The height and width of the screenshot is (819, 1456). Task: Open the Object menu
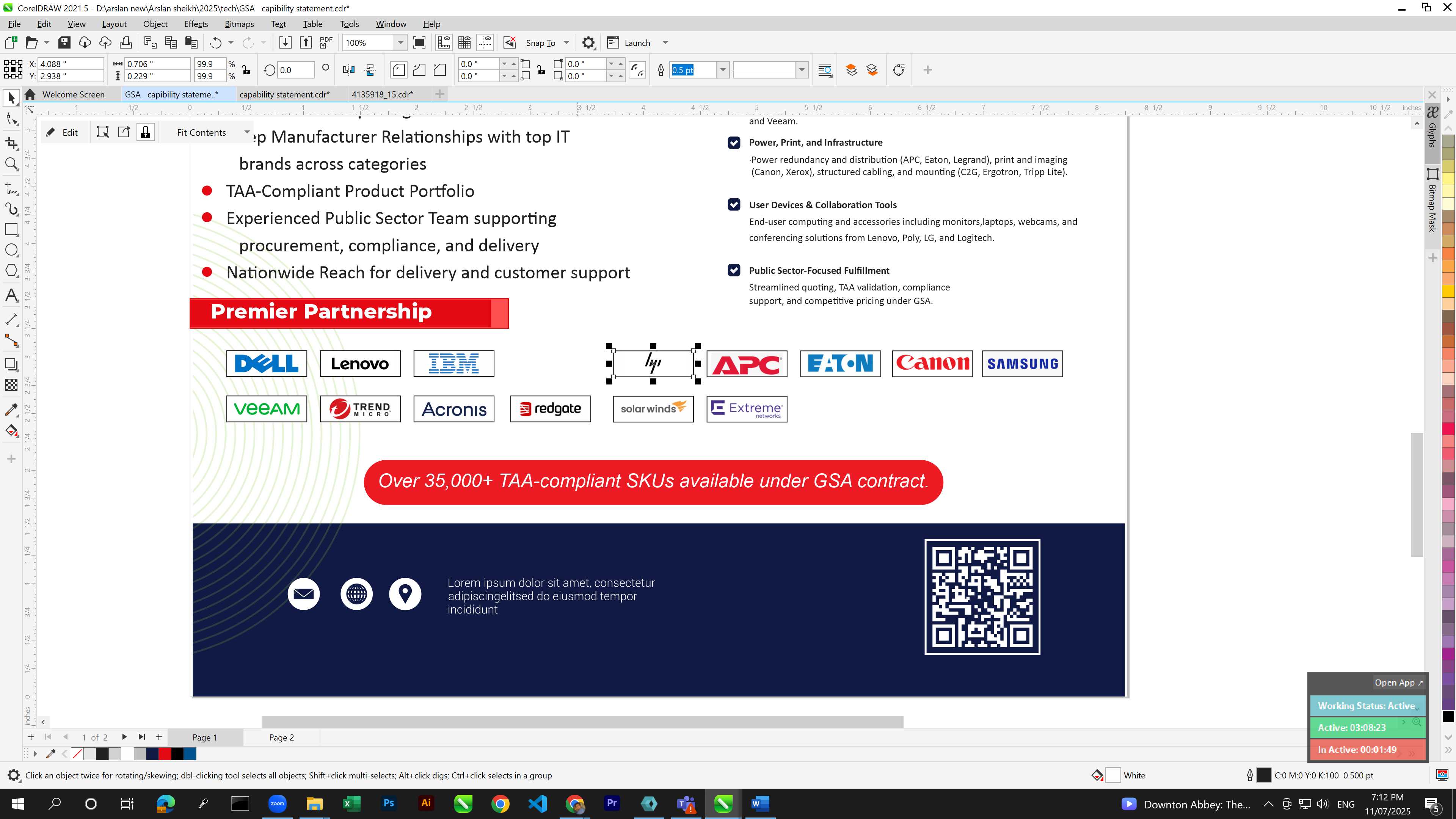coord(155,24)
